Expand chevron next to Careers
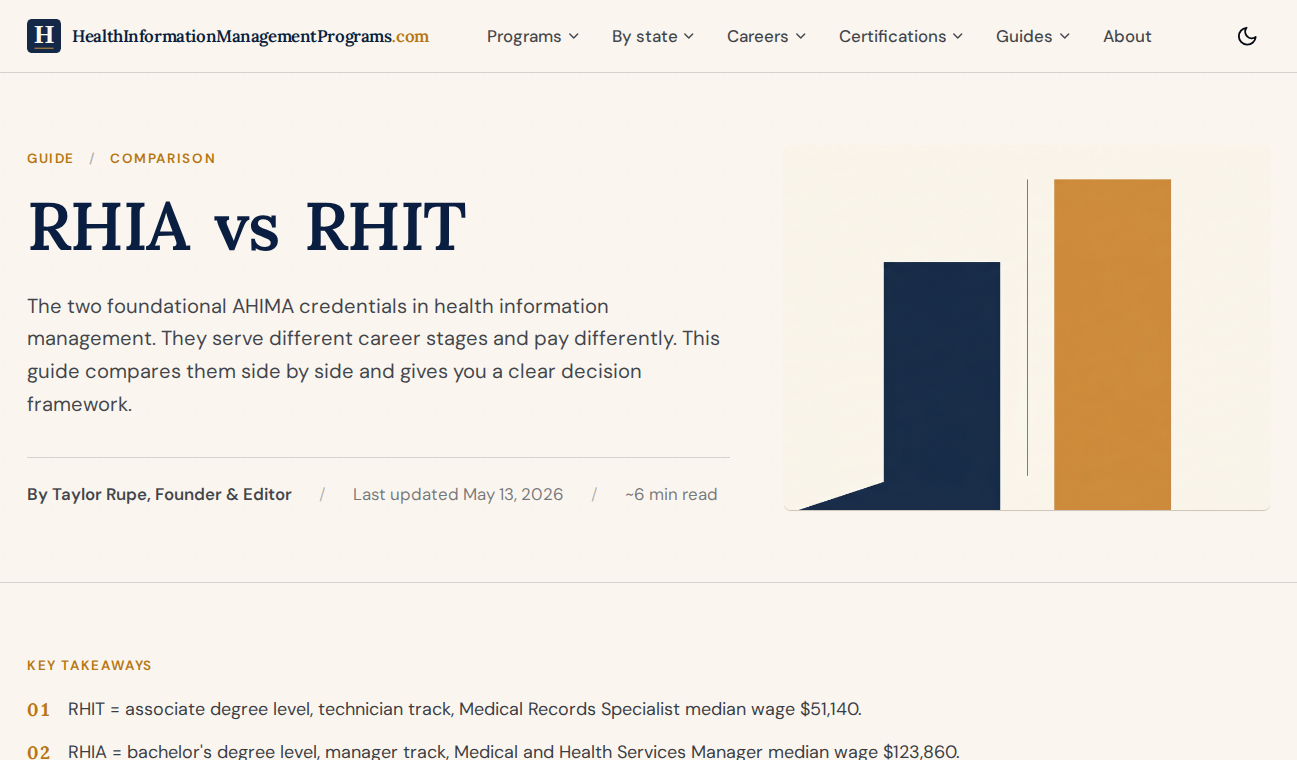1297x760 pixels. coord(800,36)
